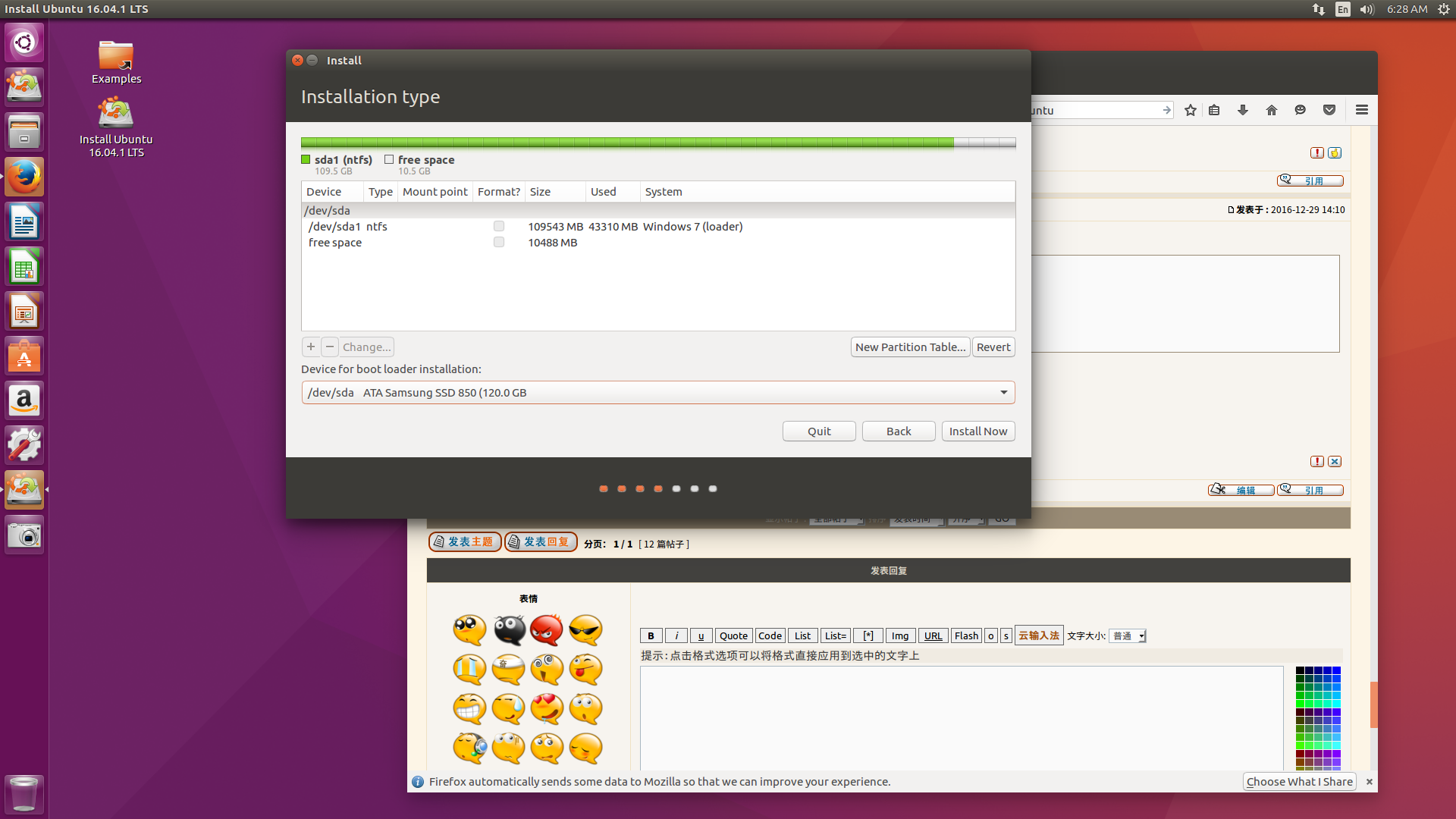This screenshot has height=819, width=1456.
Task: Click the URL button in the forum editor
Action: pos(933,635)
